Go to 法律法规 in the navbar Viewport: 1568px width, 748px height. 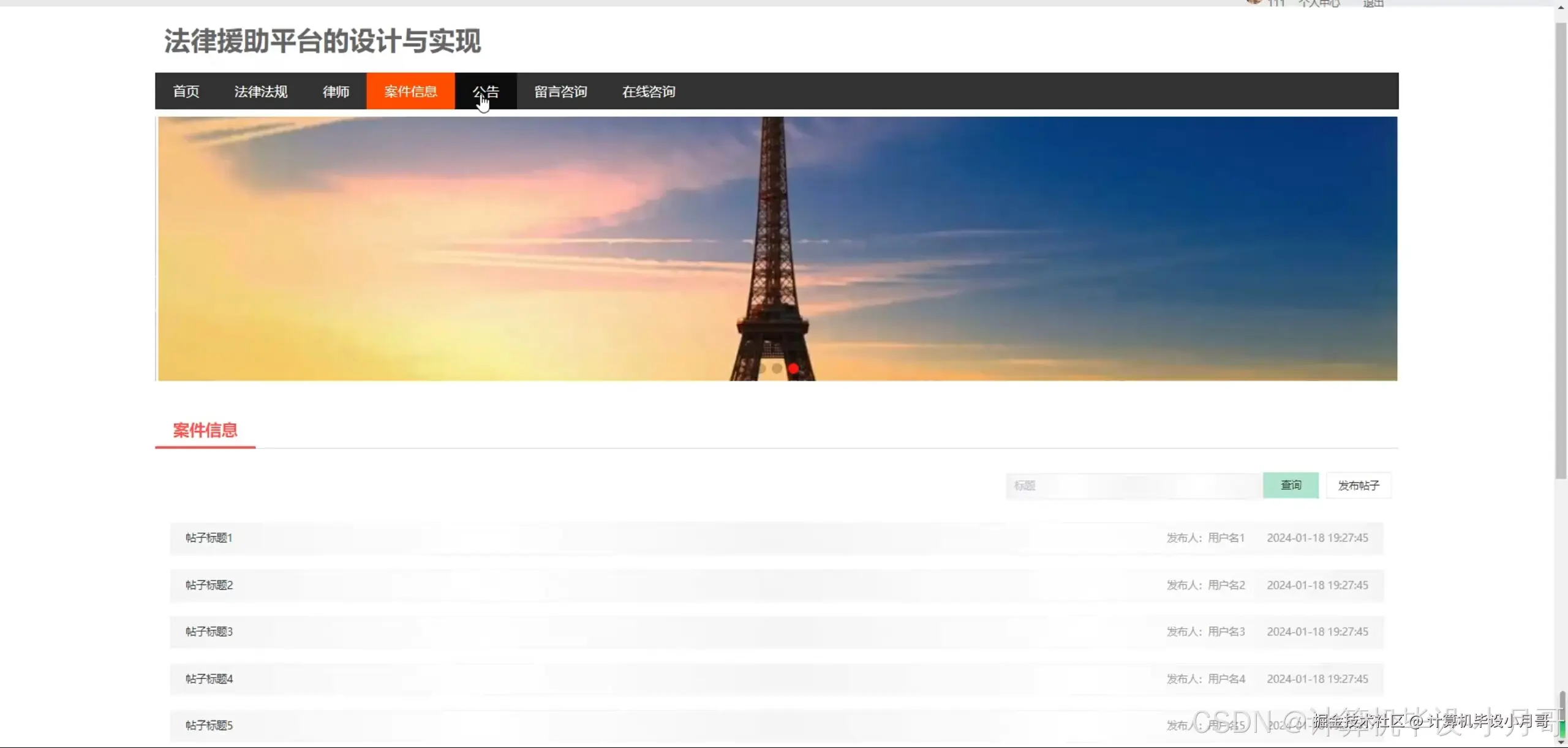click(260, 91)
